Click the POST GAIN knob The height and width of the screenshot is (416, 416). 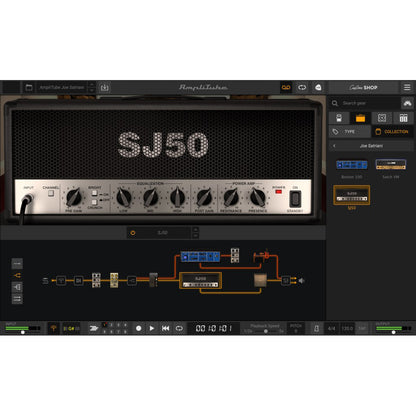click(204, 197)
